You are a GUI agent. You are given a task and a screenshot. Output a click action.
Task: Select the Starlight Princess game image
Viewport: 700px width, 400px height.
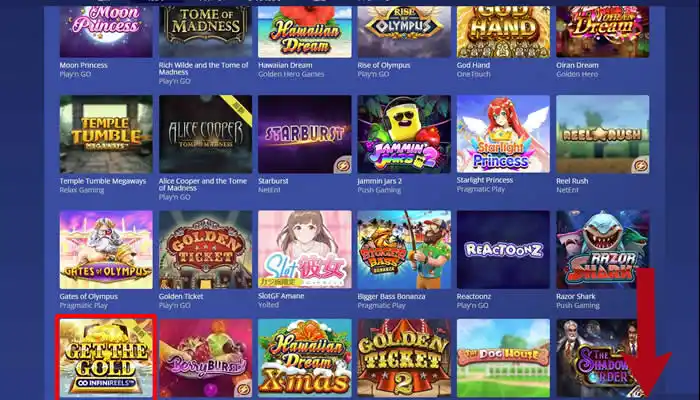tap(503, 134)
